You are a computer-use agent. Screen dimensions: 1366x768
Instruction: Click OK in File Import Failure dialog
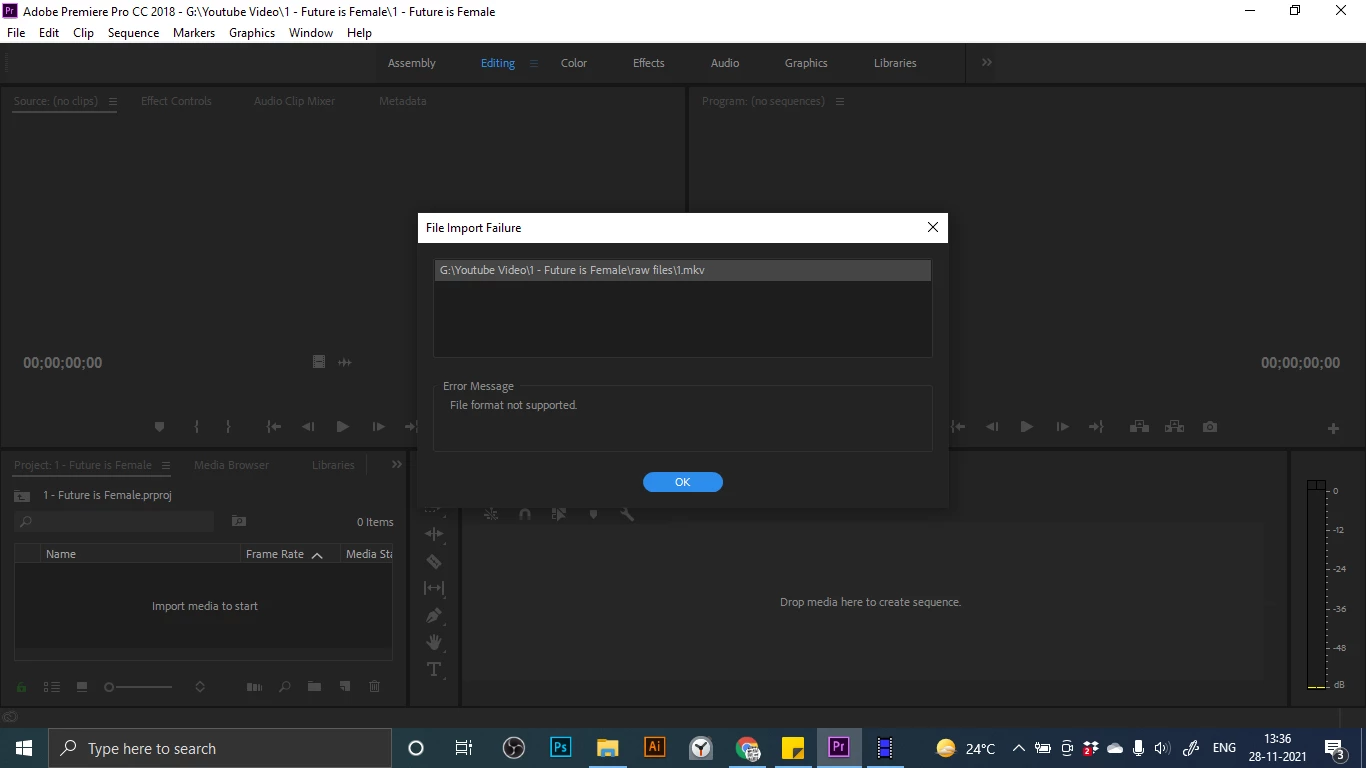click(x=682, y=482)
